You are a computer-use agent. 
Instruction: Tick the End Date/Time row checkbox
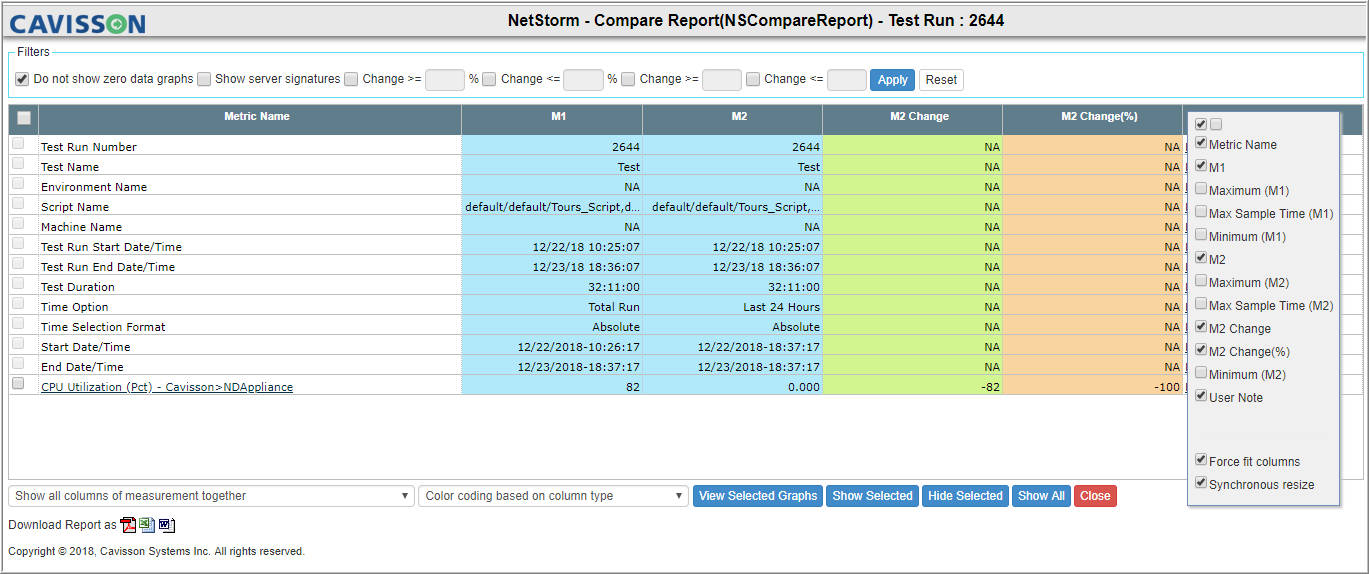coord(18,364)
